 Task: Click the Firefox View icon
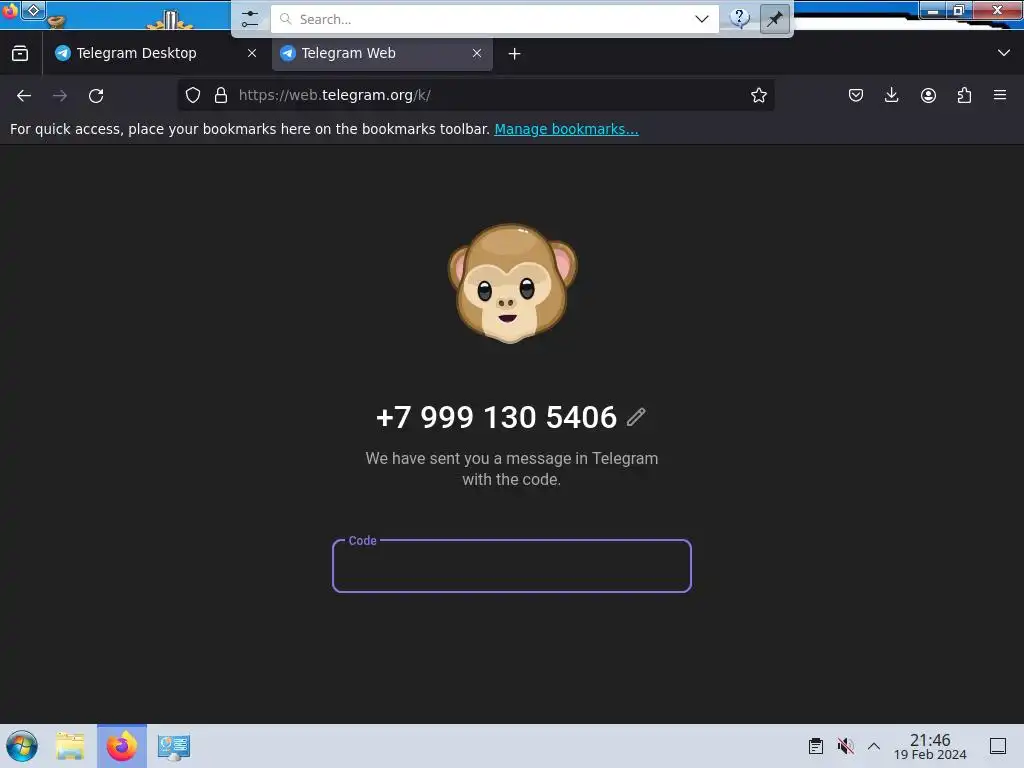(x=20, y=54)
